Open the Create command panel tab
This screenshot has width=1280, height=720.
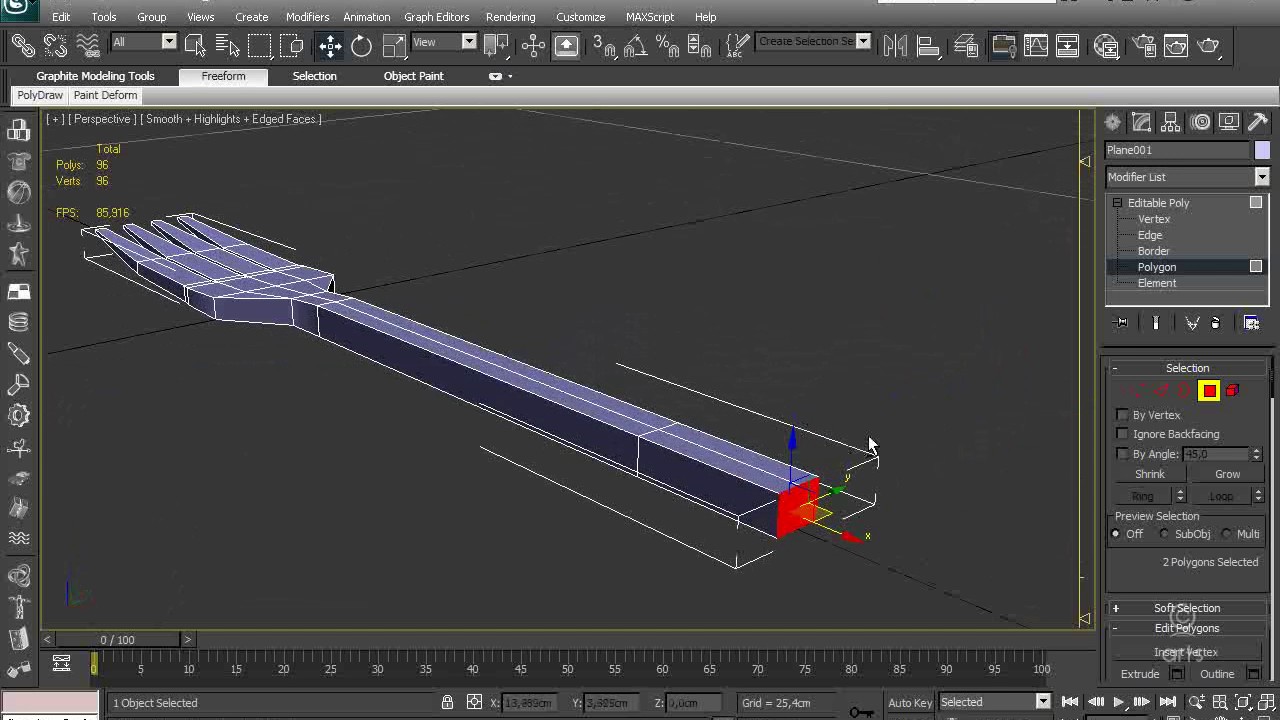click(1112, 122)
